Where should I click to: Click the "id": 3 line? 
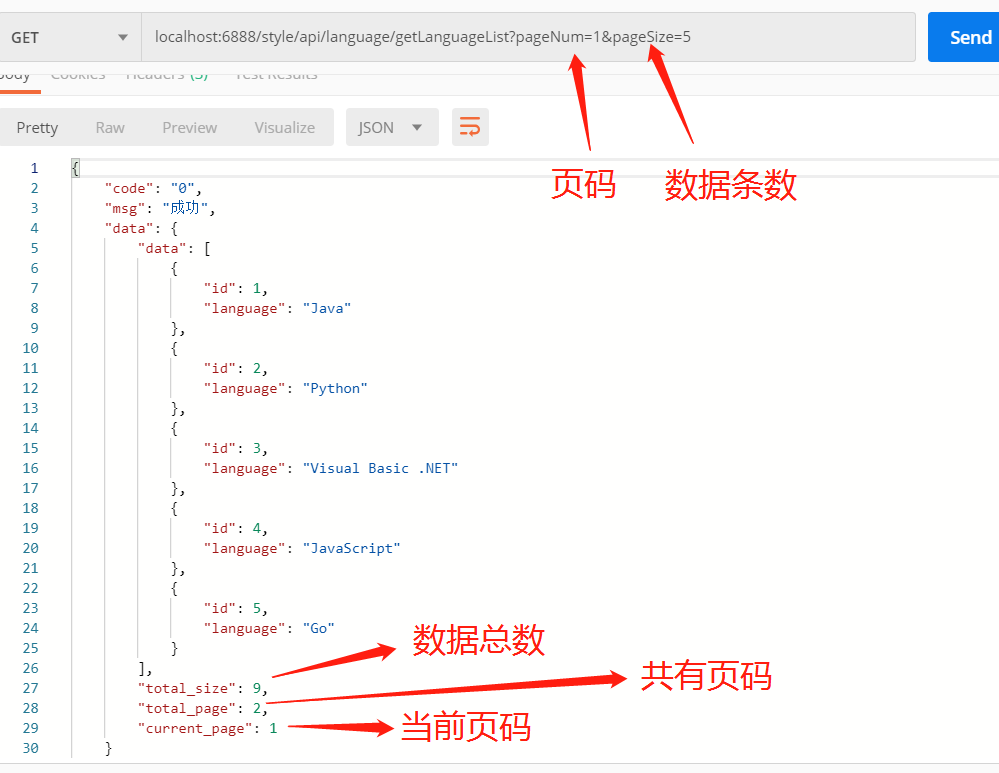click(236, 449)
